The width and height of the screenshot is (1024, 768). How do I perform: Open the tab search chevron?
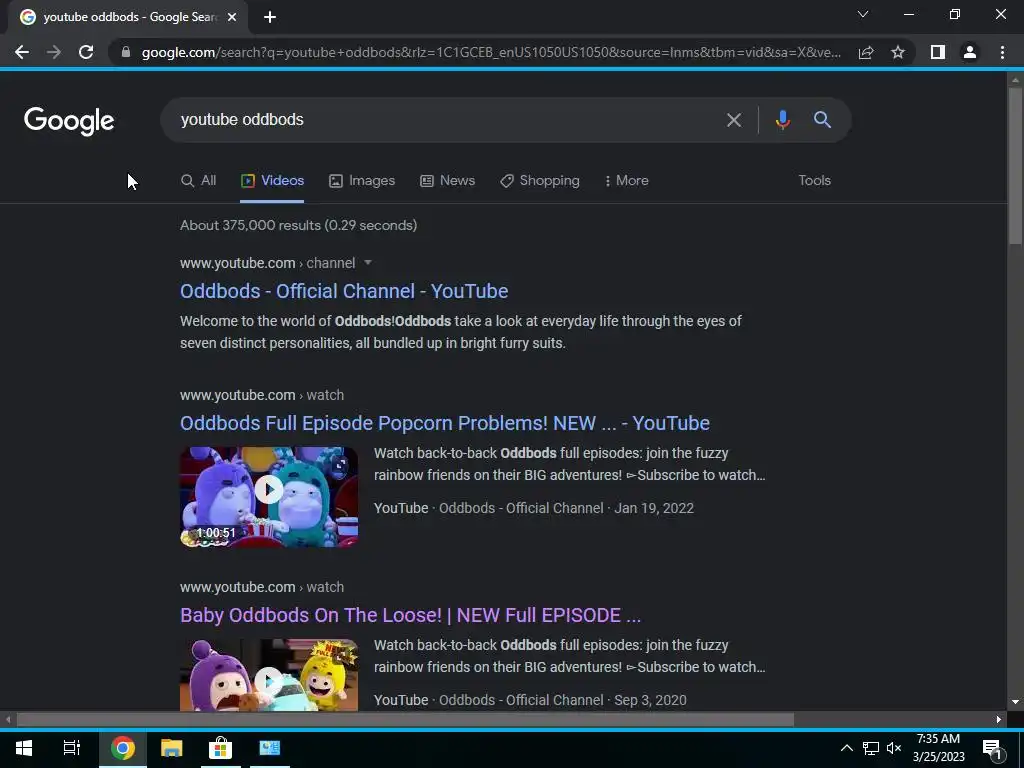(x=863, y=14)
